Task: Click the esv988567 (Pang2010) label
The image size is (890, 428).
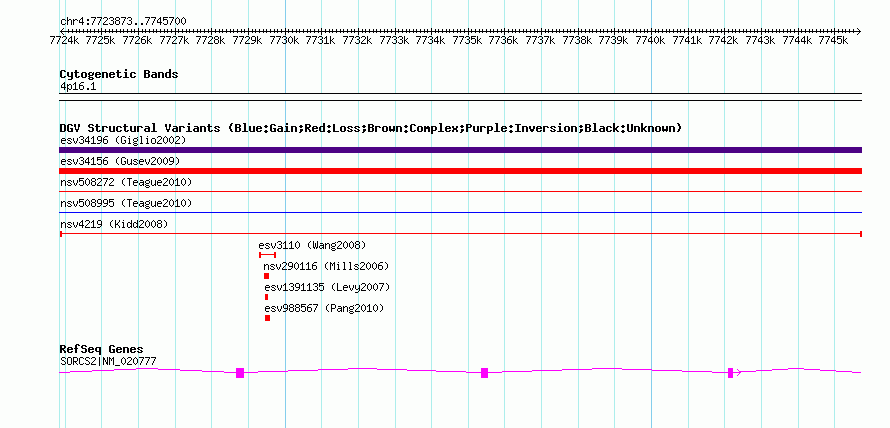Action: click(324, 308)
